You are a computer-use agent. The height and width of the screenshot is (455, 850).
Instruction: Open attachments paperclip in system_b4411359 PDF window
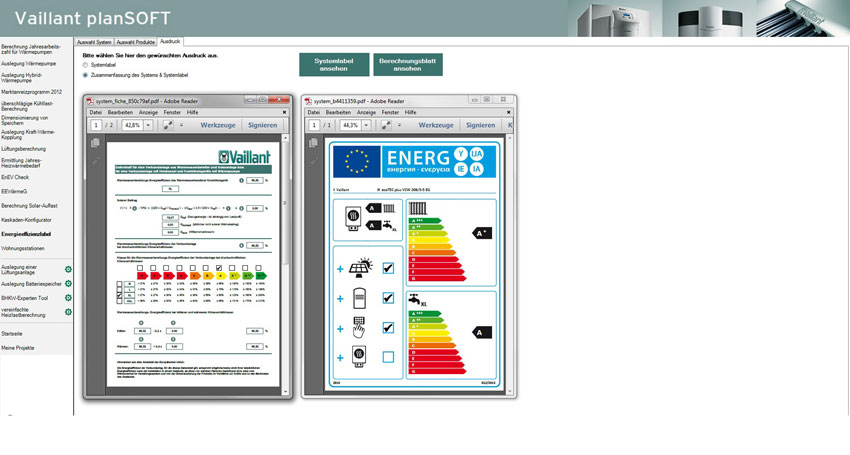[313, 162]
